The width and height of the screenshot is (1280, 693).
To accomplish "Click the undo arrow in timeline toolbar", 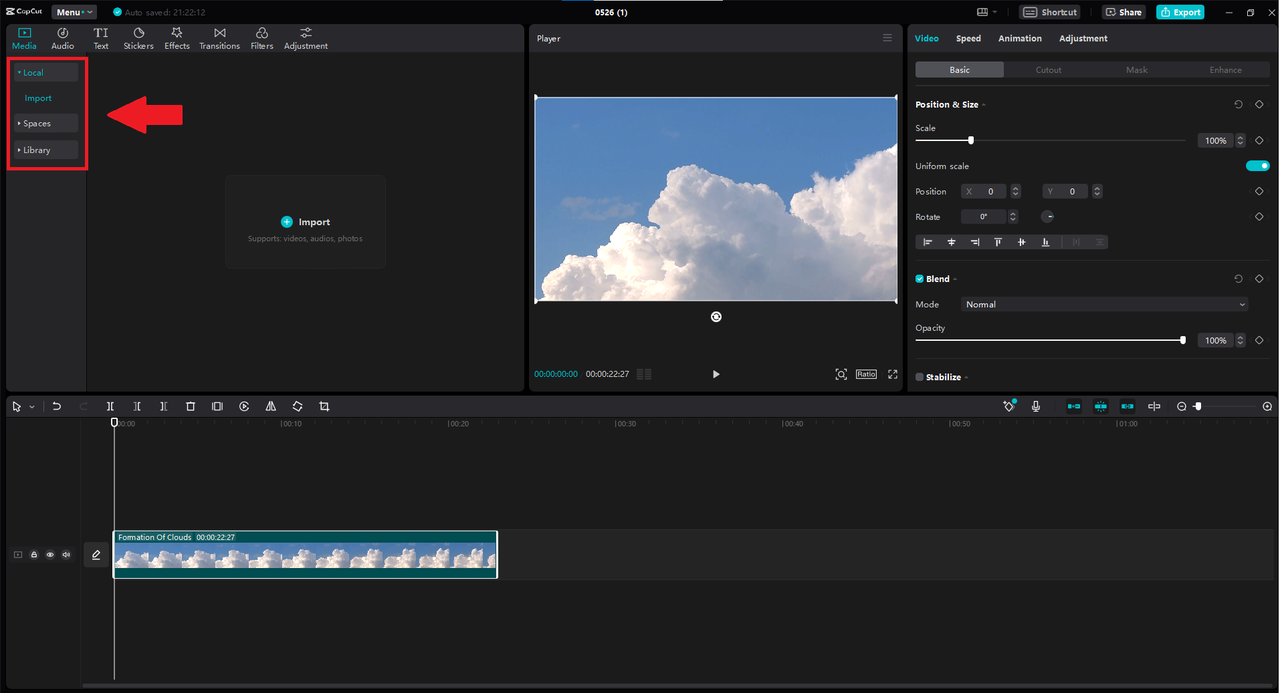I will point(57,407).
